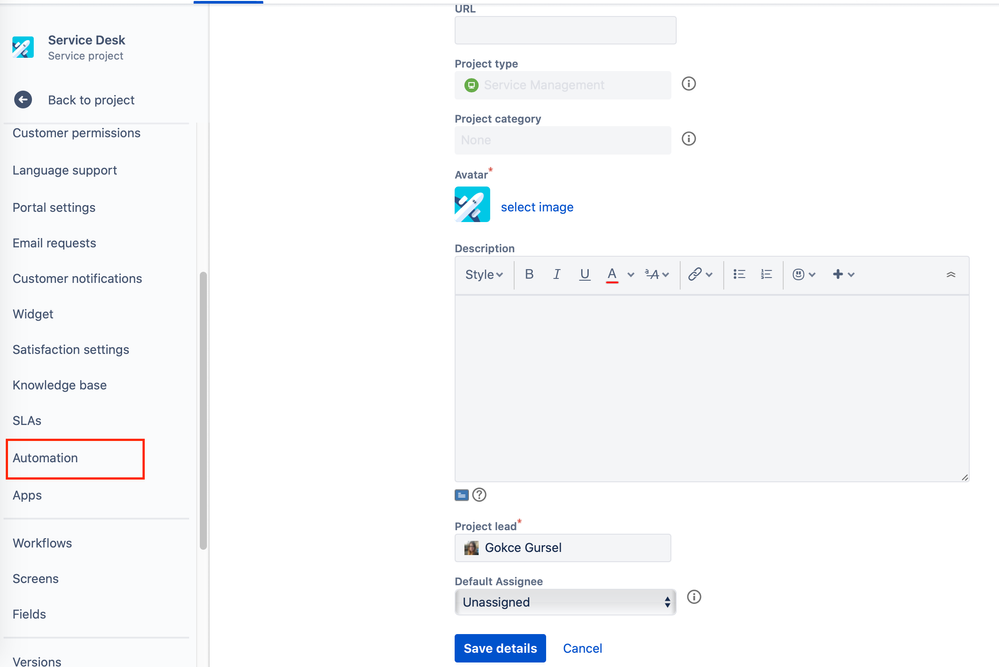Show info for Default Assignee field
This screenshot has width=999, height=667.
click(694, 597)
